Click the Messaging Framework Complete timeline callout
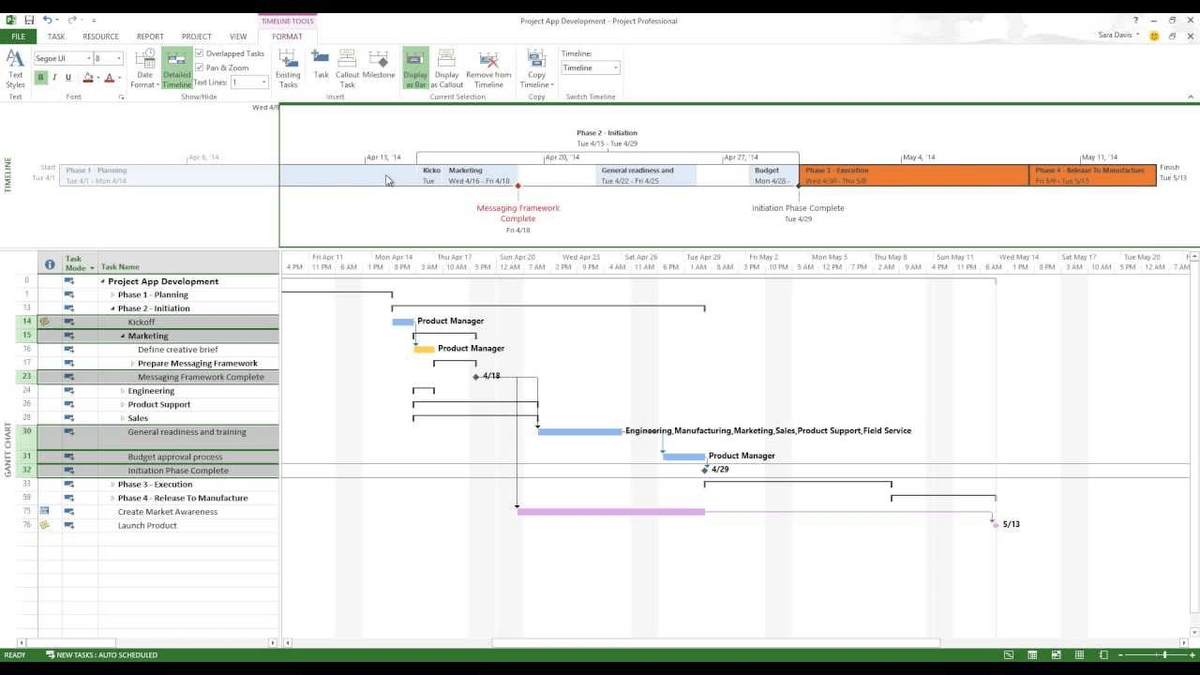Viewport: 1200px width, 675px height. click(518, 213)
